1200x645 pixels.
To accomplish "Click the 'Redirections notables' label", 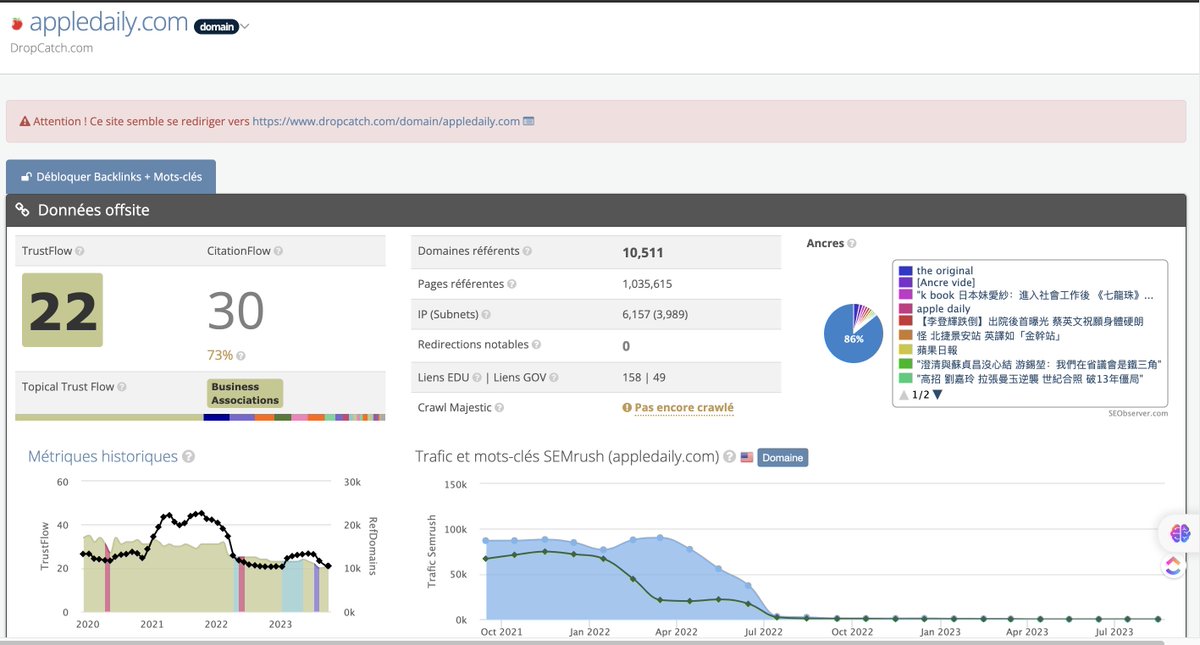I will coord(473,345).
